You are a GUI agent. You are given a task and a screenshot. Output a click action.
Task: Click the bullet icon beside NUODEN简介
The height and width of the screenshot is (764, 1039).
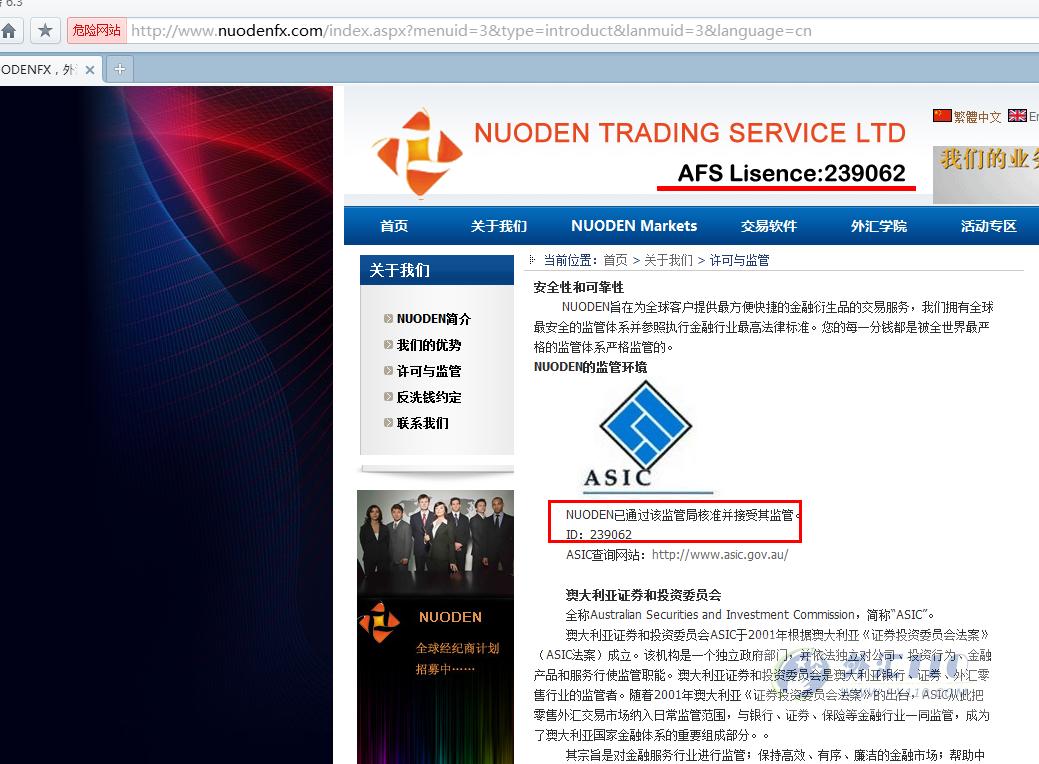388,319
